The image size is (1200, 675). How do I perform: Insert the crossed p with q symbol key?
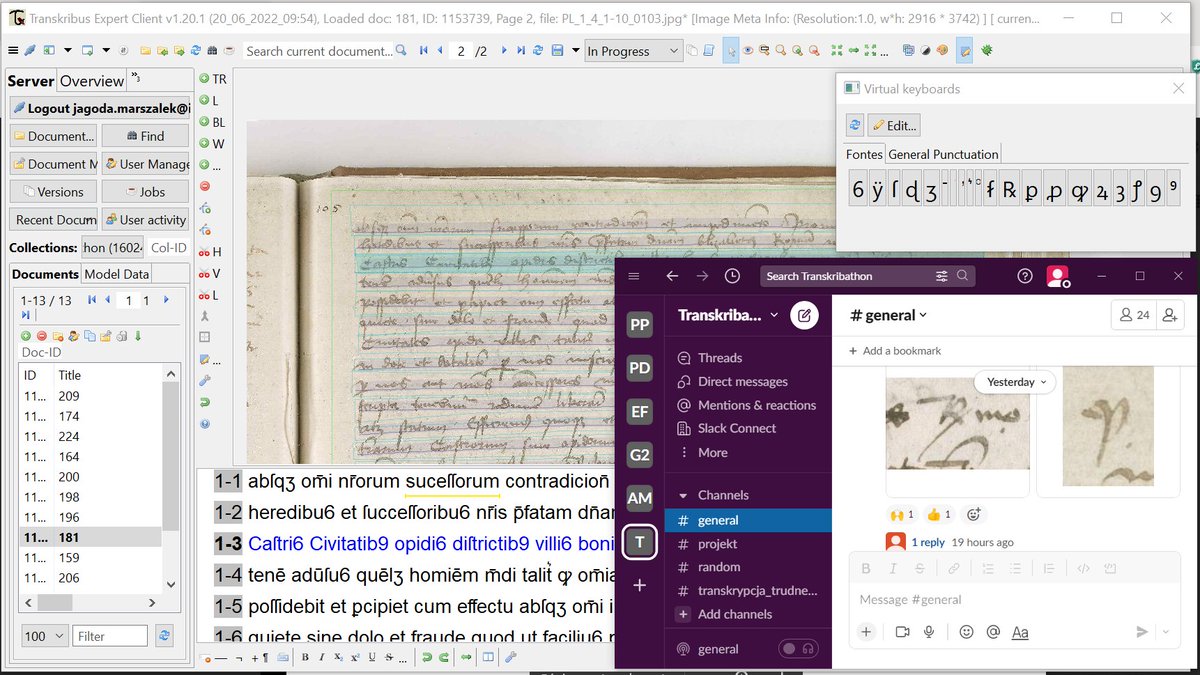tap(1080, 188)
